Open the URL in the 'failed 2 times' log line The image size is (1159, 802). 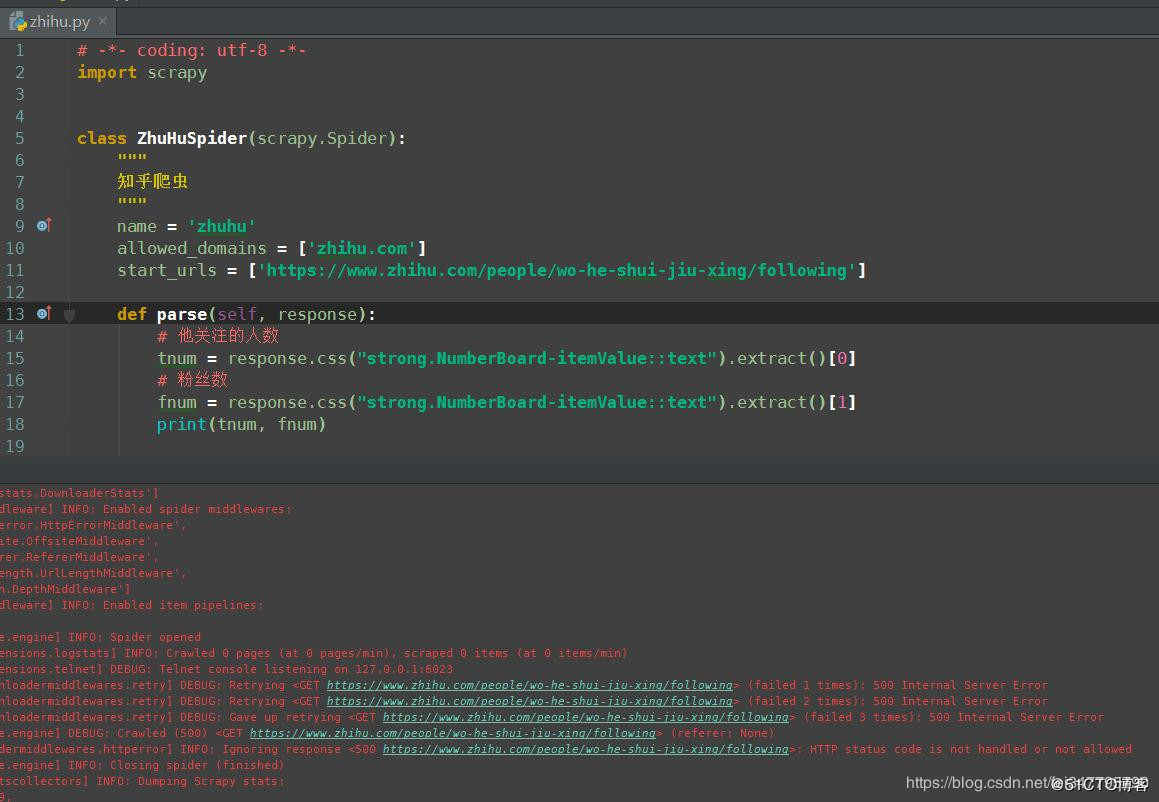click(x=529, y=701)
